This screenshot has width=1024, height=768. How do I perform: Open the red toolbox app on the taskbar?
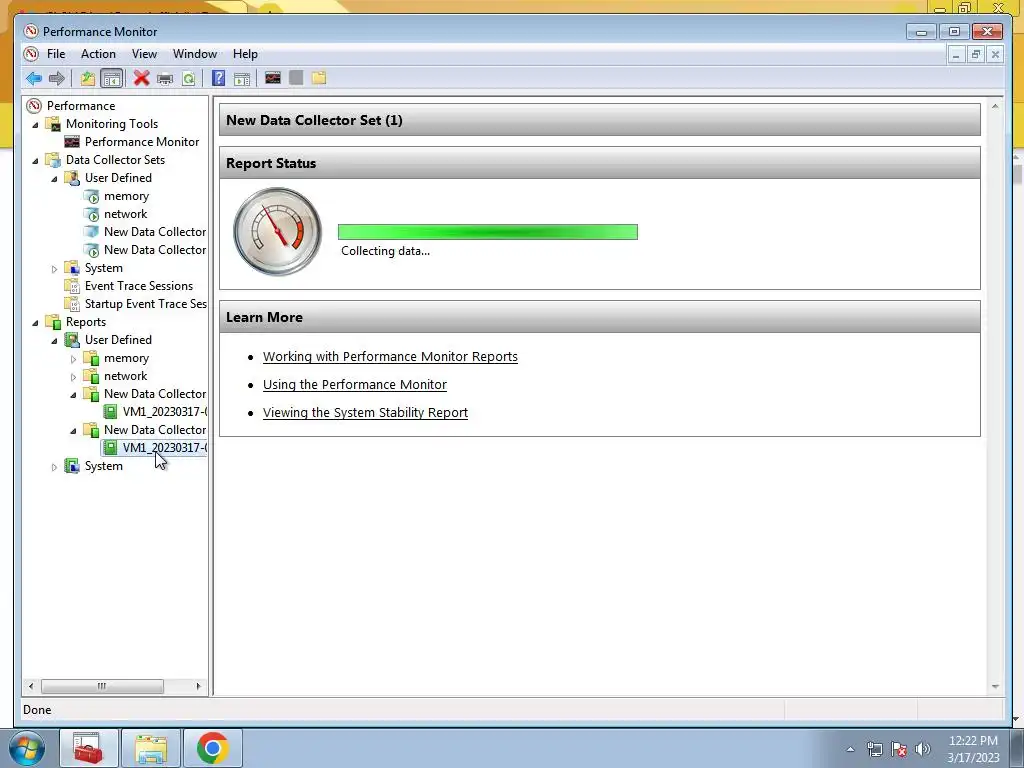pyautogui.click(x=88, y=748)
